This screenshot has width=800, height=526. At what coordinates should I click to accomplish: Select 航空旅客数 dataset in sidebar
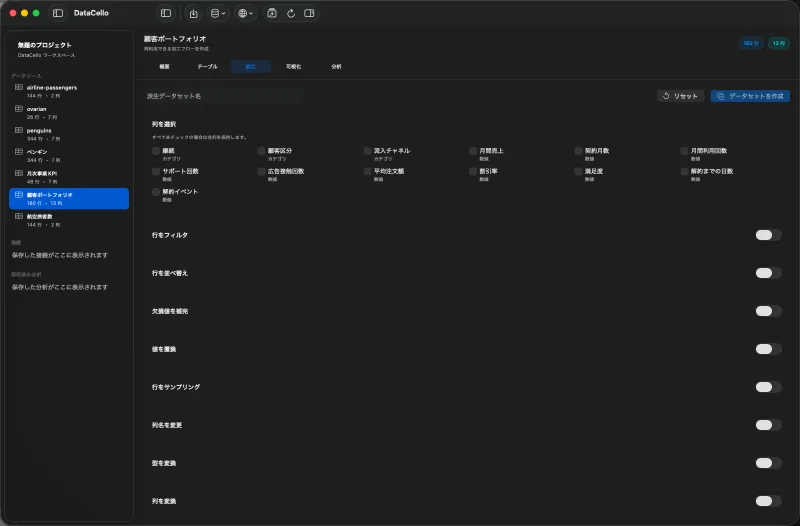(x=69, y=220)
